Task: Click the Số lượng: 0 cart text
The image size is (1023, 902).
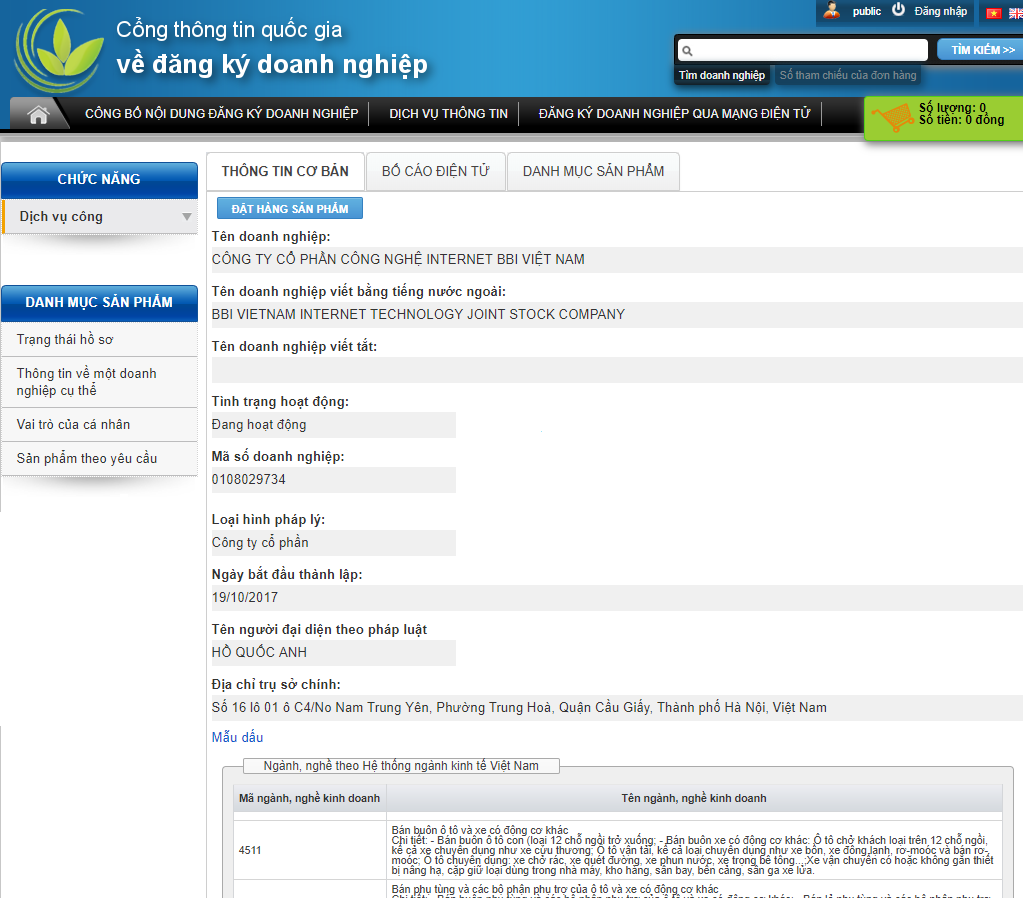Action: [952, 108]
